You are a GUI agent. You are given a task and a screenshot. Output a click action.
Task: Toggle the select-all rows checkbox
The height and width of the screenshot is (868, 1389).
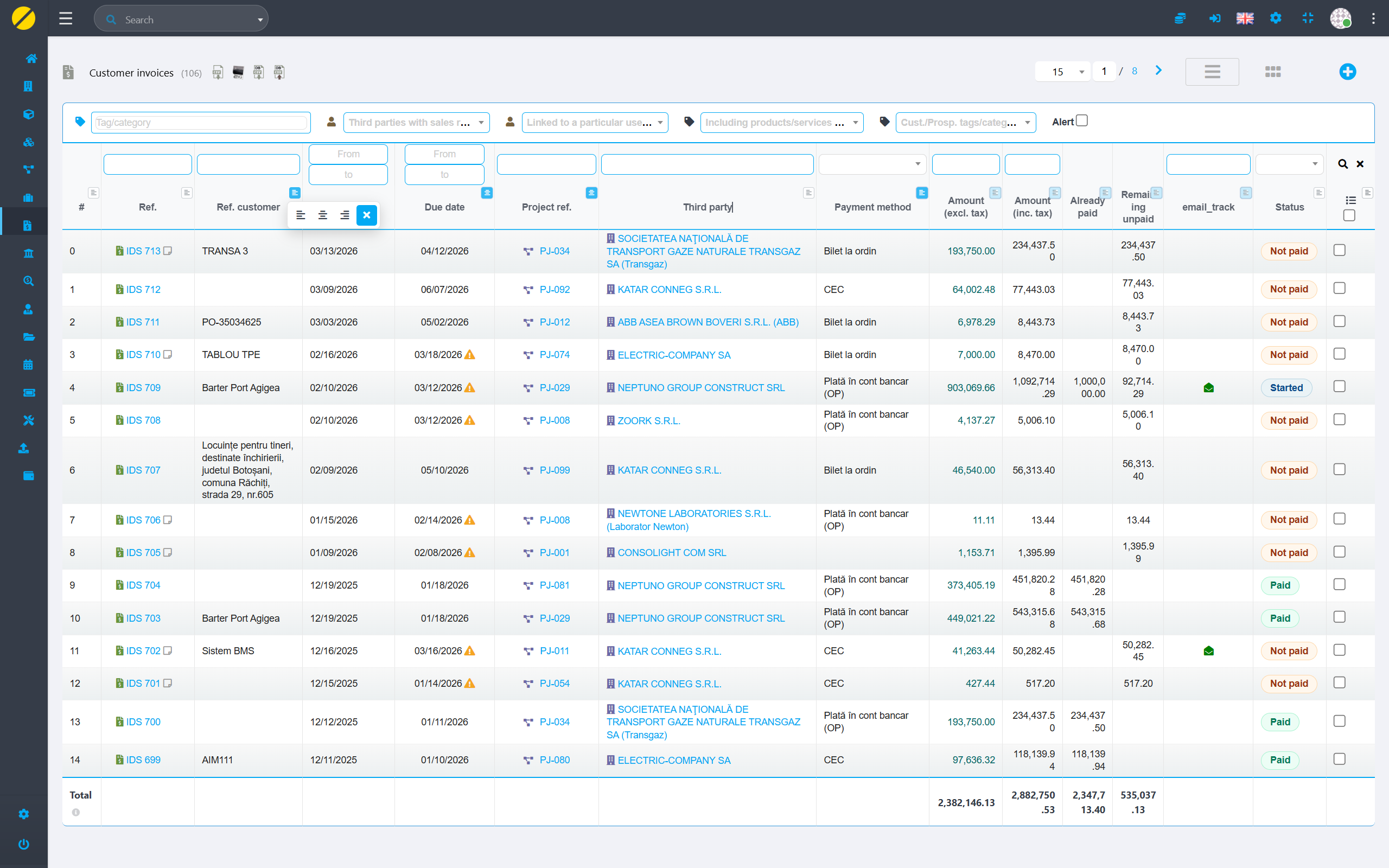tap(1349, 215)
